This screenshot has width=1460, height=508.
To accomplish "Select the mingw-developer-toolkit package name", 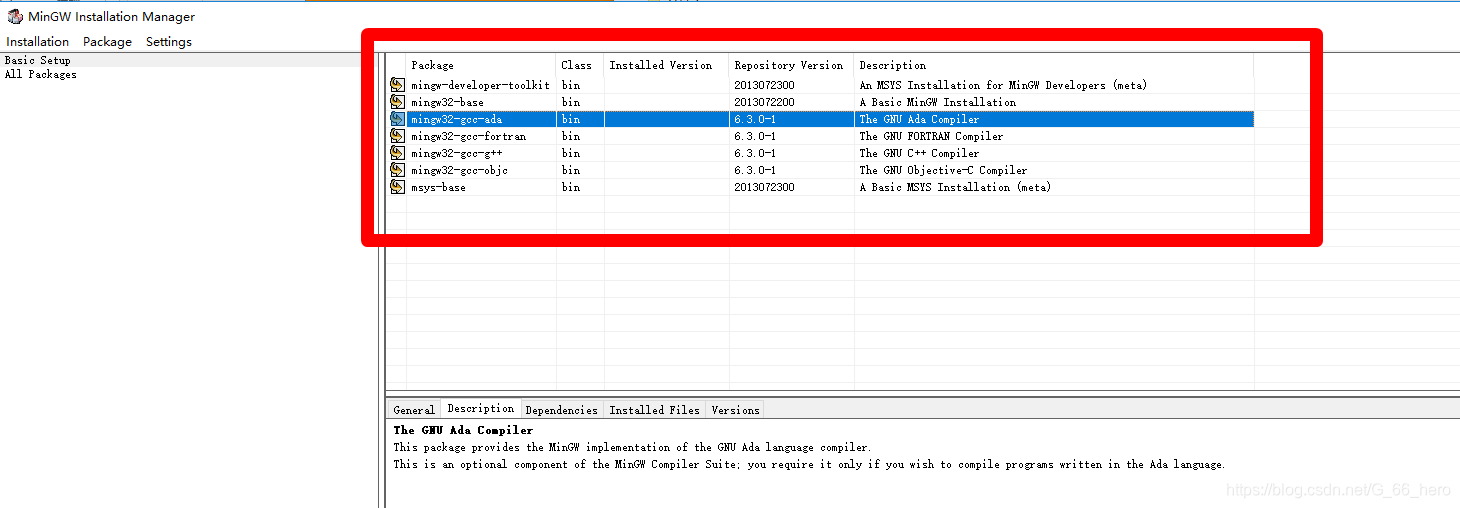I will (481, 85).
